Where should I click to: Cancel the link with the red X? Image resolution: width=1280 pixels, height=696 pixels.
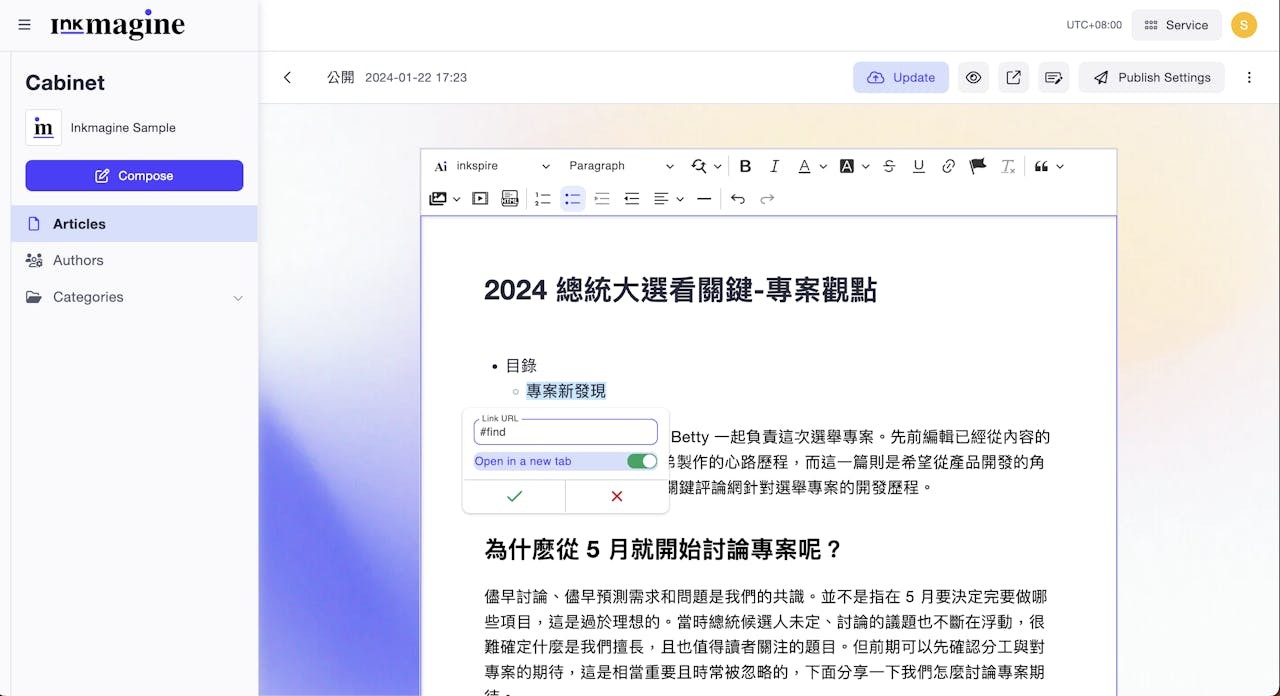617,496
